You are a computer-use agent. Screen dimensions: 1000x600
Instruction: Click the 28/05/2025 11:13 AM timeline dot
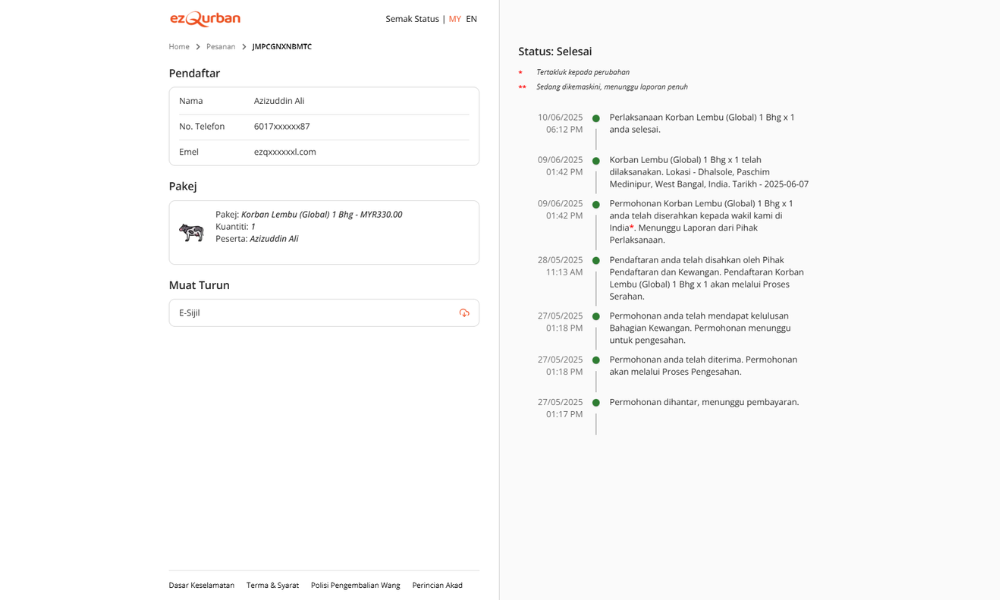coord(596,261)
